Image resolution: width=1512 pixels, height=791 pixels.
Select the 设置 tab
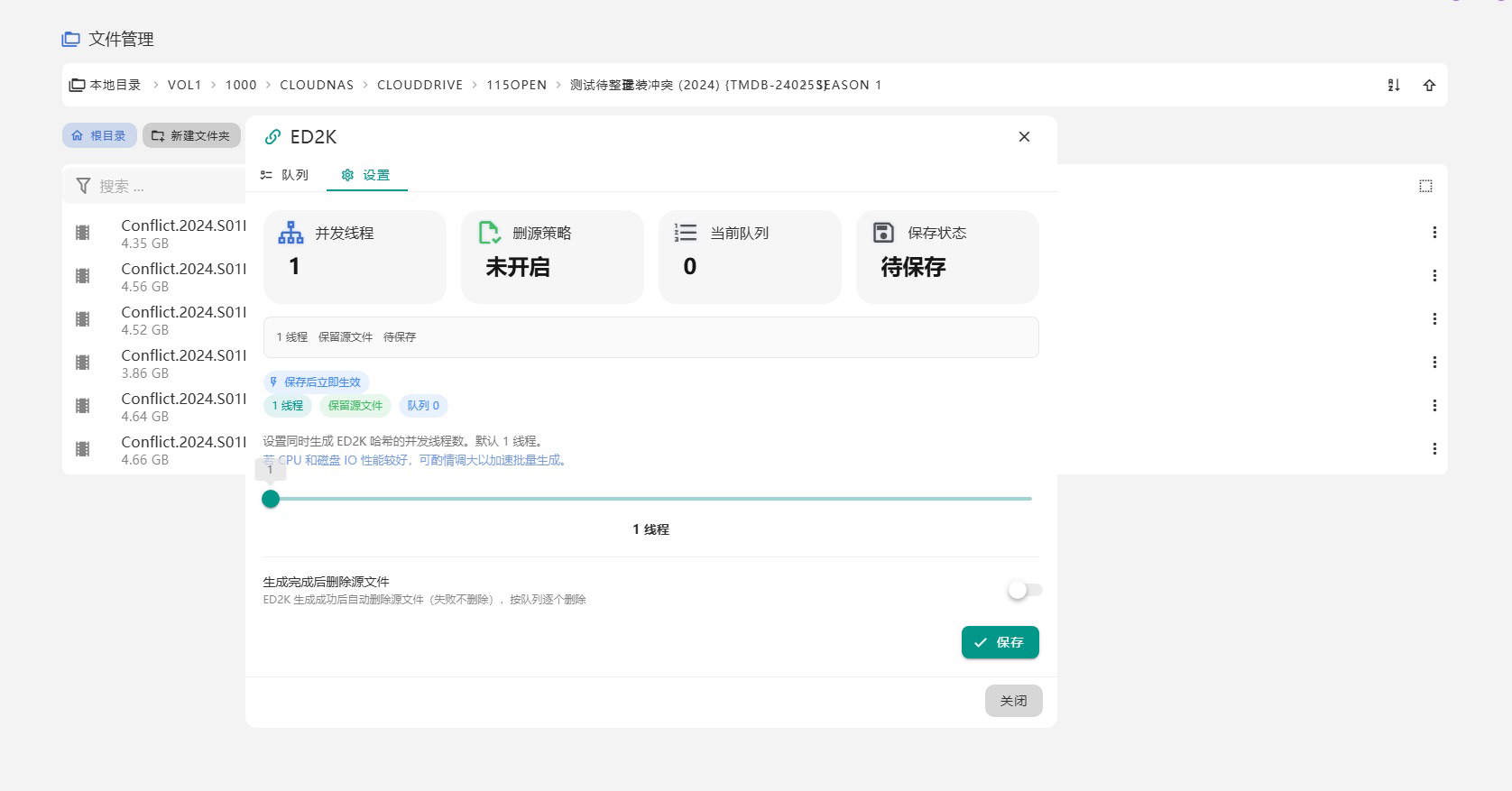coord(366,175)
